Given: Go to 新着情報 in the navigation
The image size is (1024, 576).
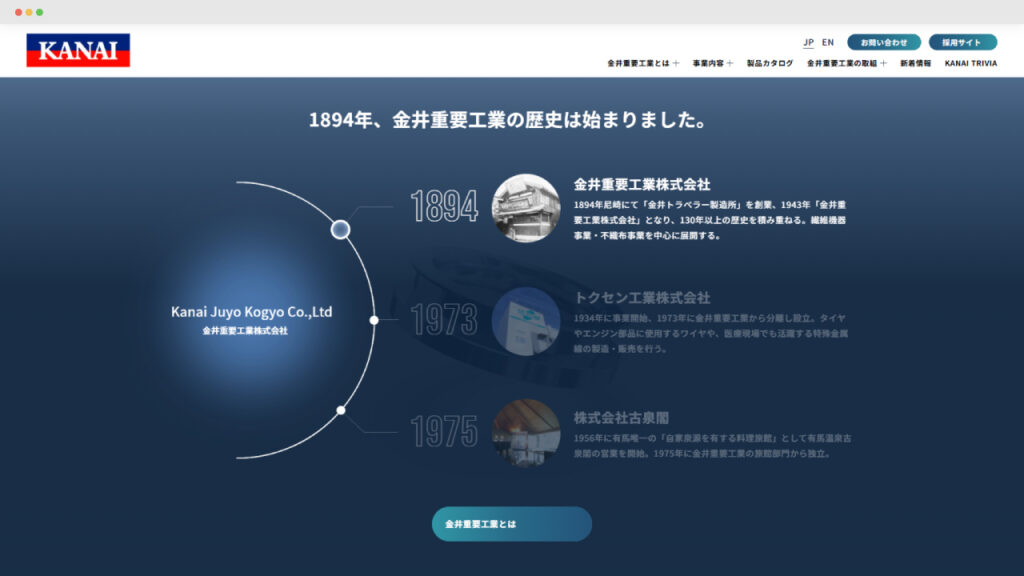Looking at the screenshot, I should coord(916,63).
